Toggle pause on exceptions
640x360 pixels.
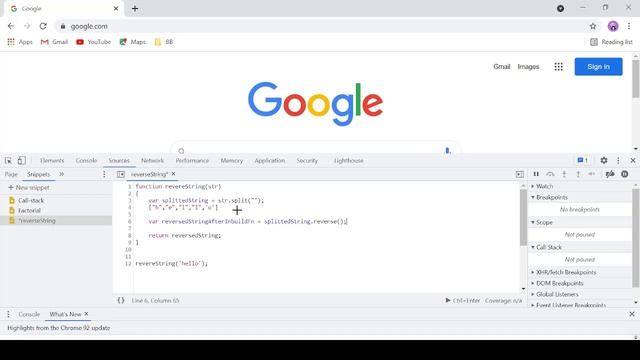coord(624,174)
